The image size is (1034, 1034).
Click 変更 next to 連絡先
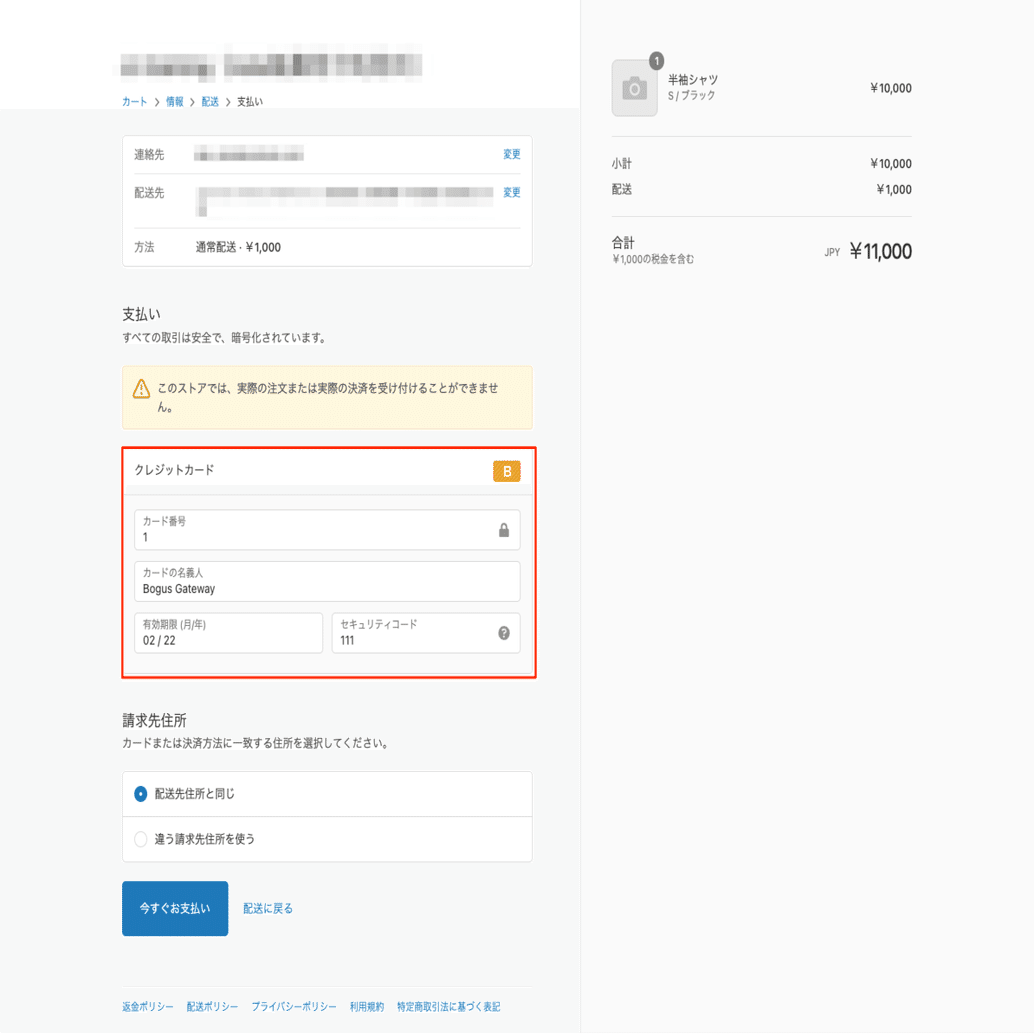click(x=512, y=154)
